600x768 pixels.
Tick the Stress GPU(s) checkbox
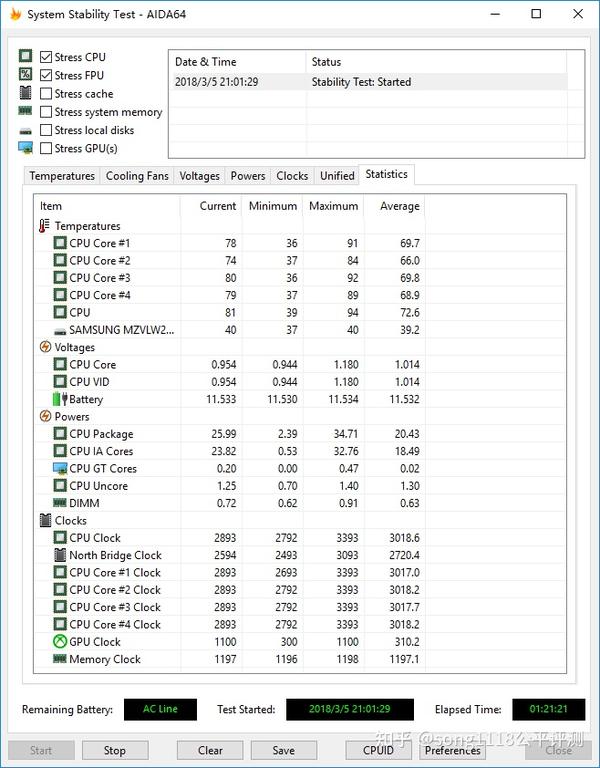[x=46, y=148]
